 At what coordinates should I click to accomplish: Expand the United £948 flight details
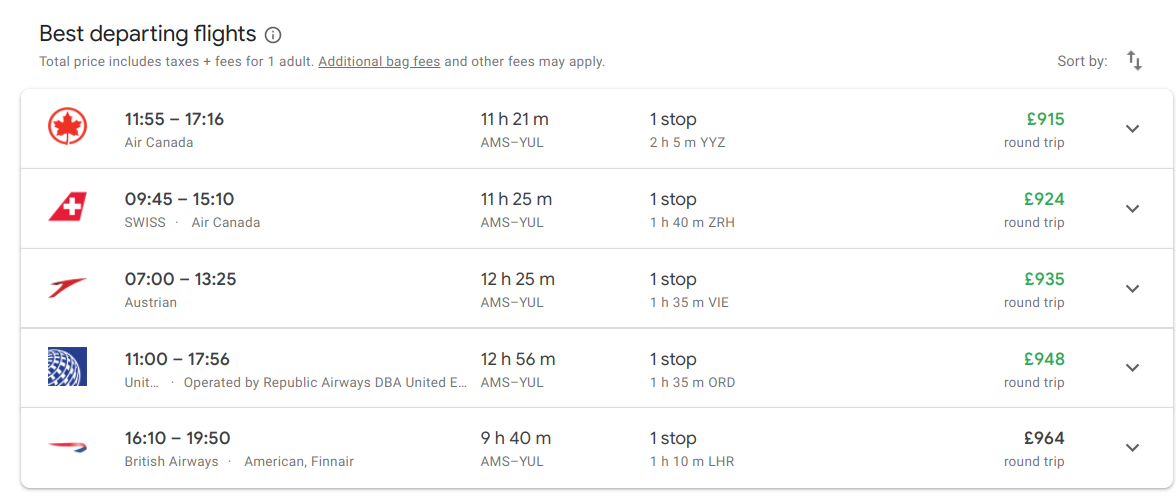pyautogui.click(x=1132, y=368)
